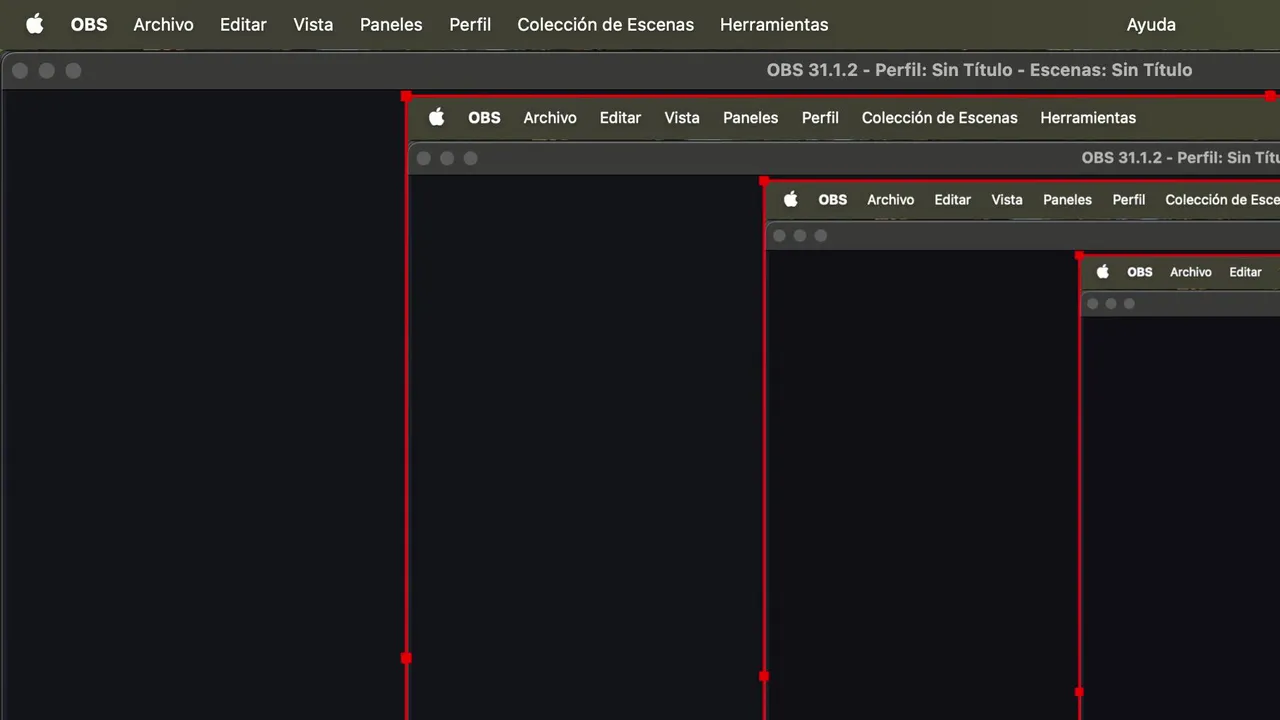Image resolution: width=1280 pixels, height=720 pixels.
Task: Select the top-left red handle of the smallest nested box
Action: (1079, 257)
